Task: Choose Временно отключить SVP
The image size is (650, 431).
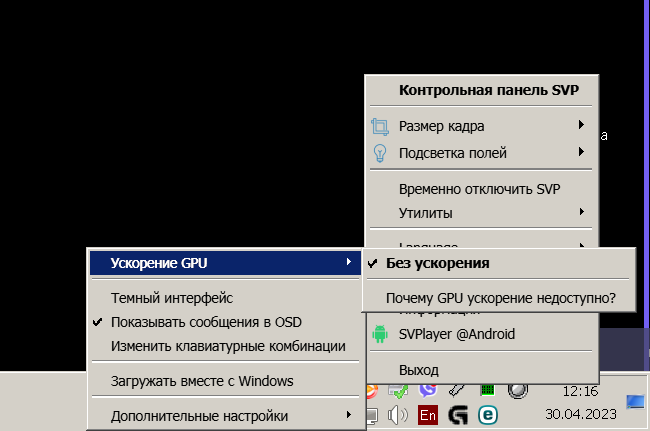Action: point(479,189)
